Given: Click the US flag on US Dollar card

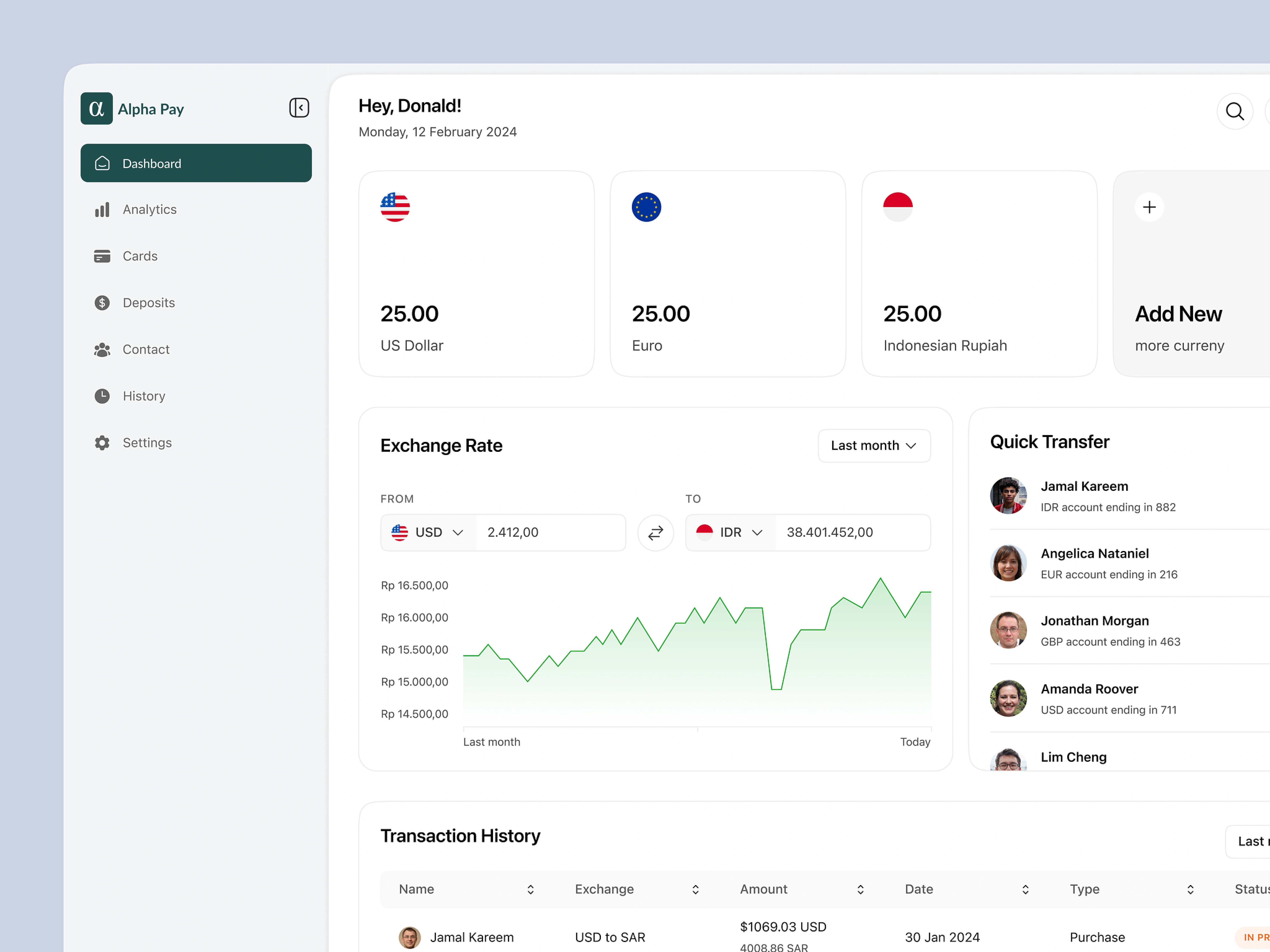Looking at the screenshot, I should coord(395,207).
